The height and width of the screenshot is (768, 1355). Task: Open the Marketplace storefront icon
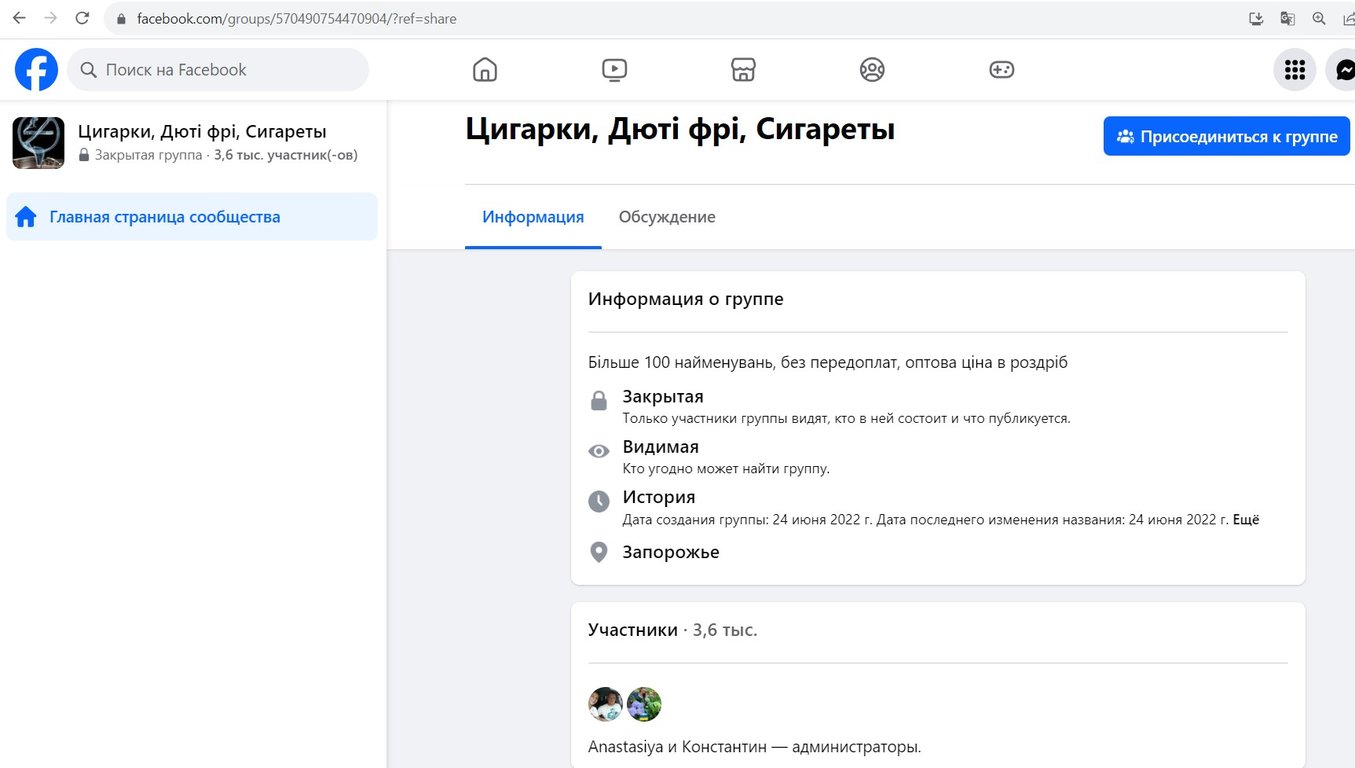tap(743, 70)
